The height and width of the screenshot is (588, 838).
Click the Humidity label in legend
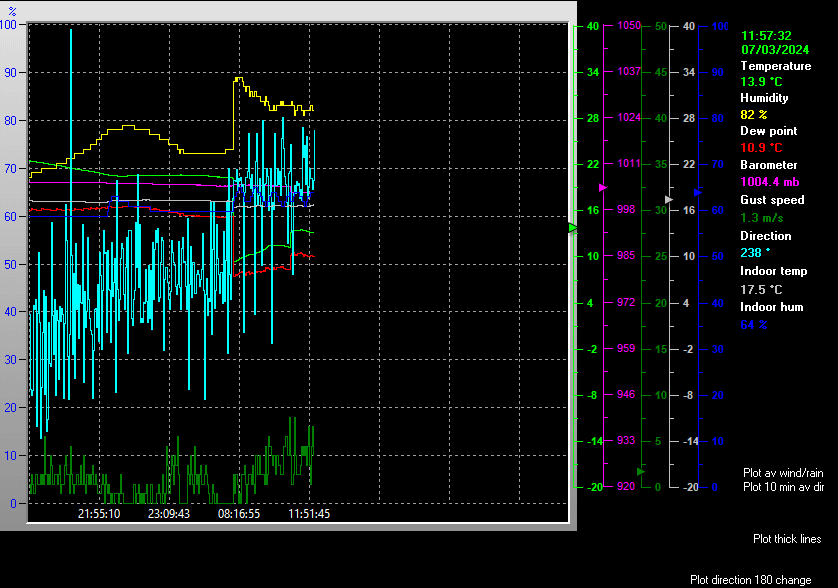[764, 98]
